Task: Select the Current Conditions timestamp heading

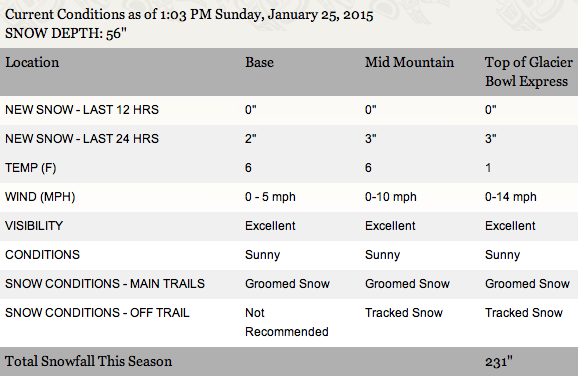Action: pos(189,15)
